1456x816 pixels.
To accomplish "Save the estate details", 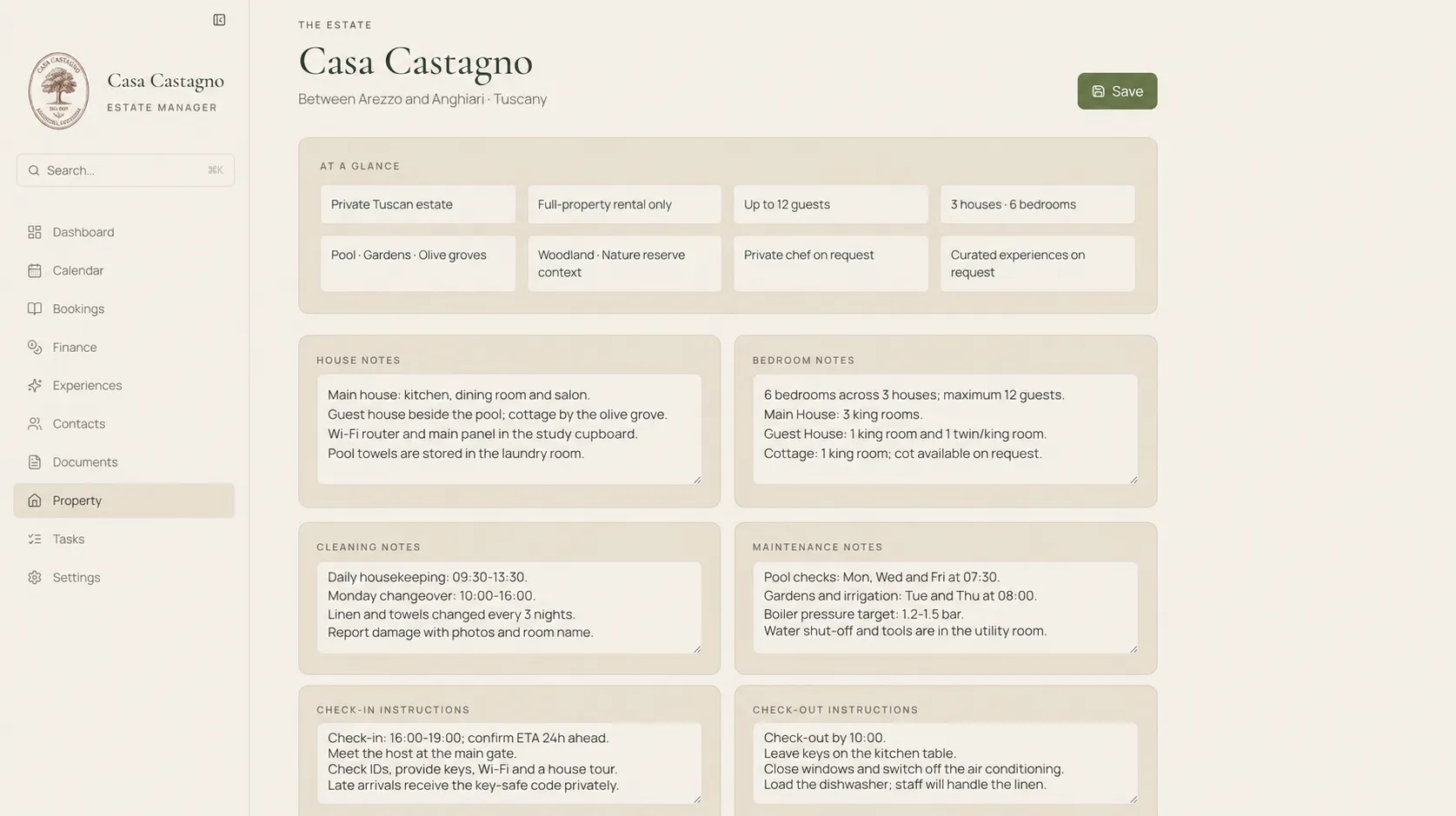I will [1117, 91].
